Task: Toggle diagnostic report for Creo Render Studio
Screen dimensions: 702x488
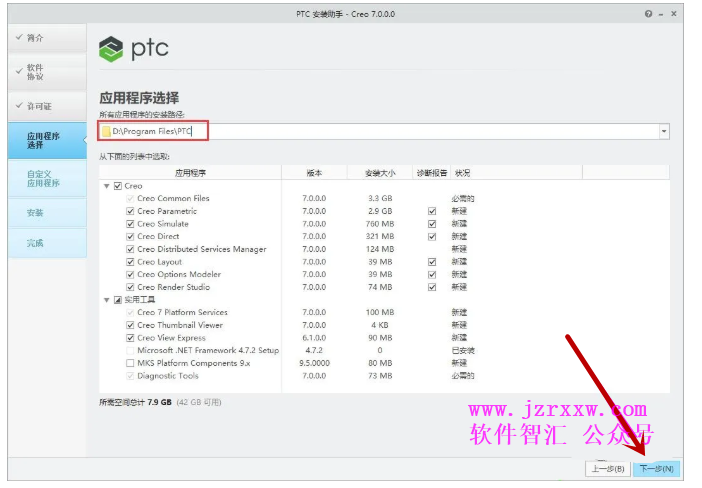Action: [x=432, y=287]
